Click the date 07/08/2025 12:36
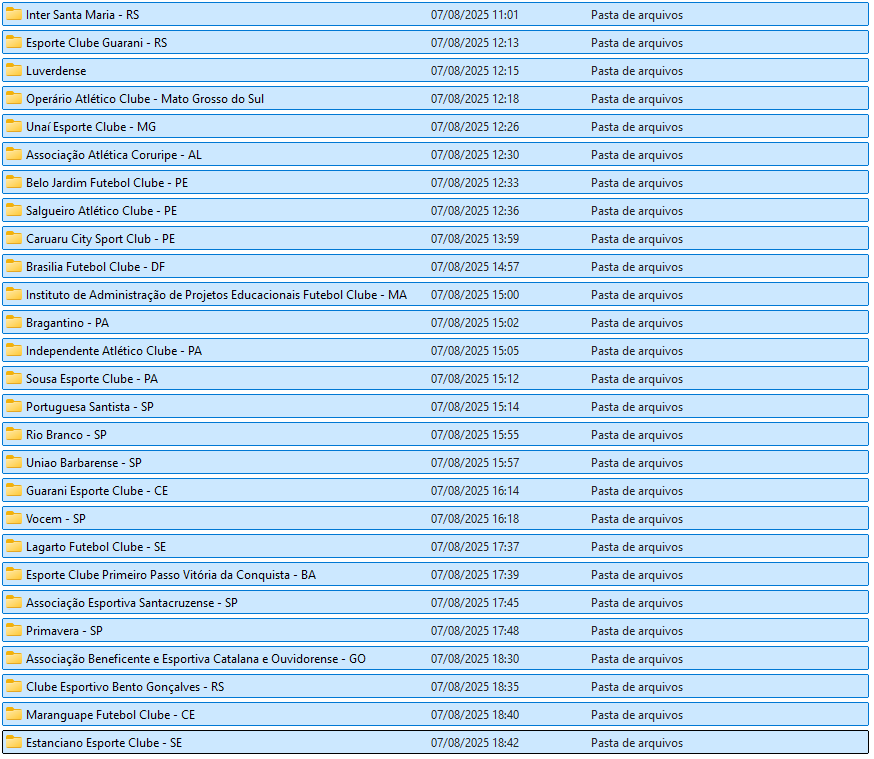The image size is (874, 759). click(x=474, y=211)
